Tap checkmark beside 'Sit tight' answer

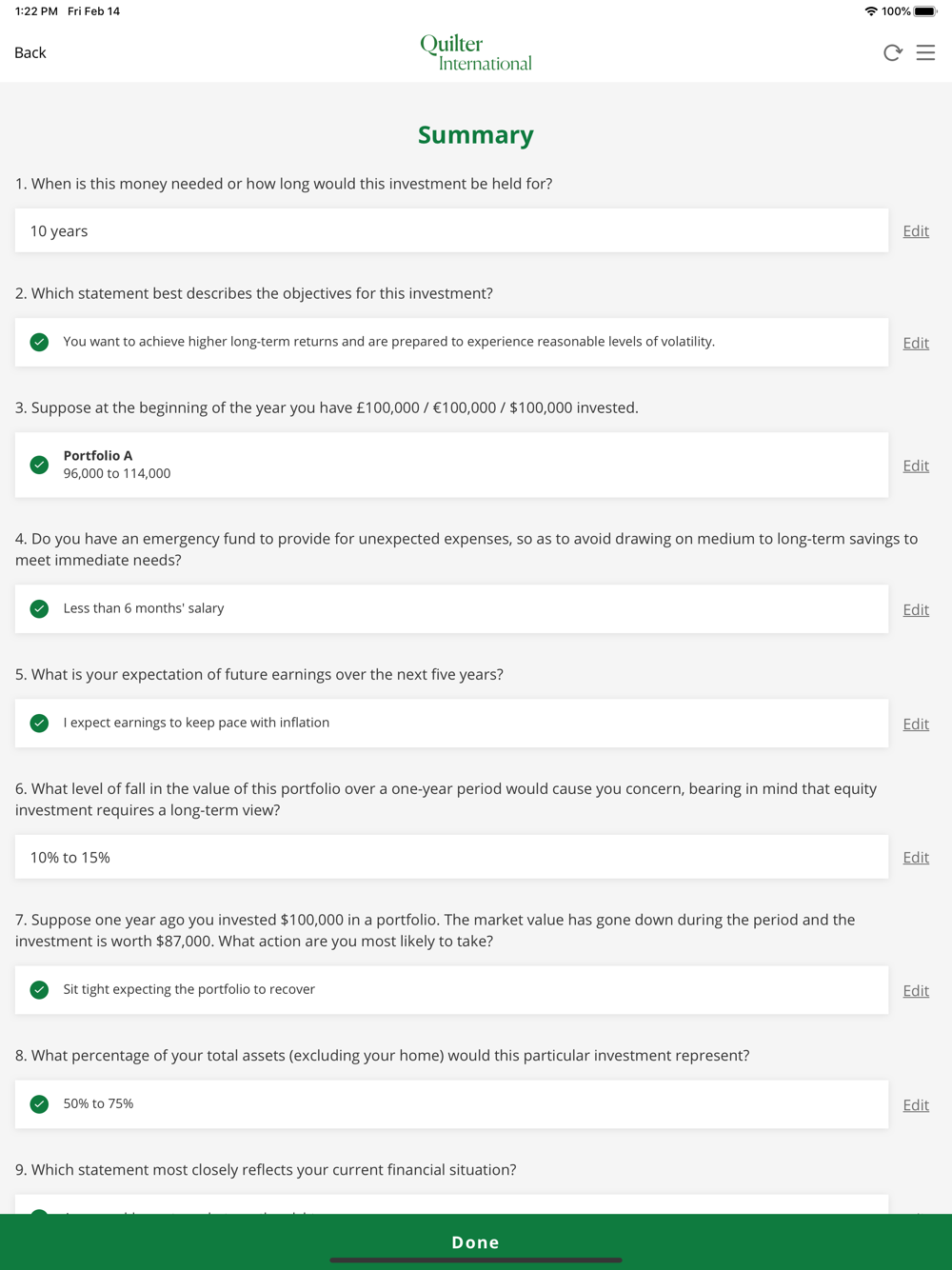click(39, 990)
